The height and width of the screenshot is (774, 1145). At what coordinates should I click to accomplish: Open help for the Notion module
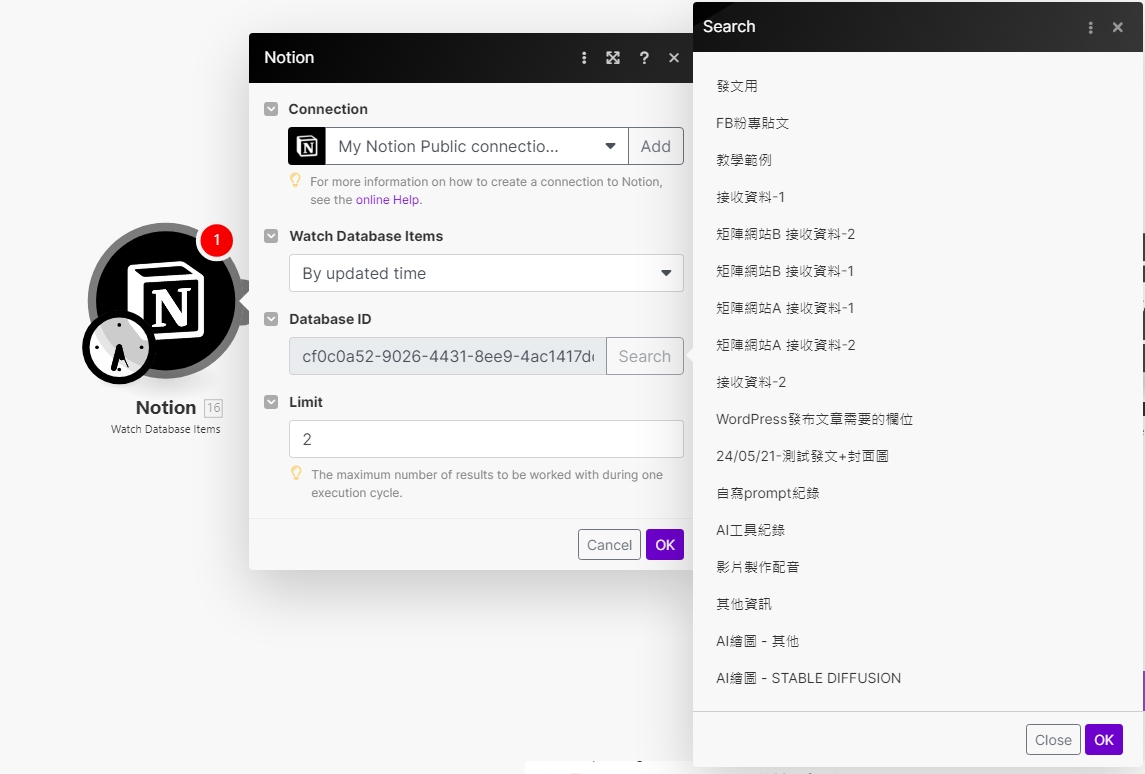644,58
